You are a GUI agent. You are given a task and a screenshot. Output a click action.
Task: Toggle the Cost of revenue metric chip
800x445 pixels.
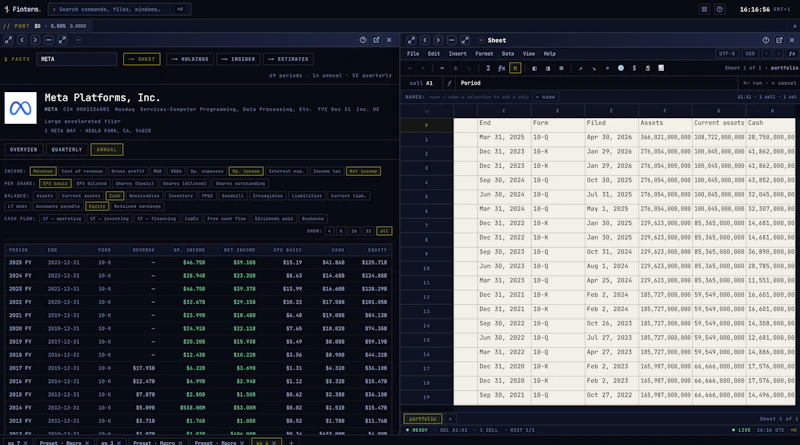coord(82,171)
